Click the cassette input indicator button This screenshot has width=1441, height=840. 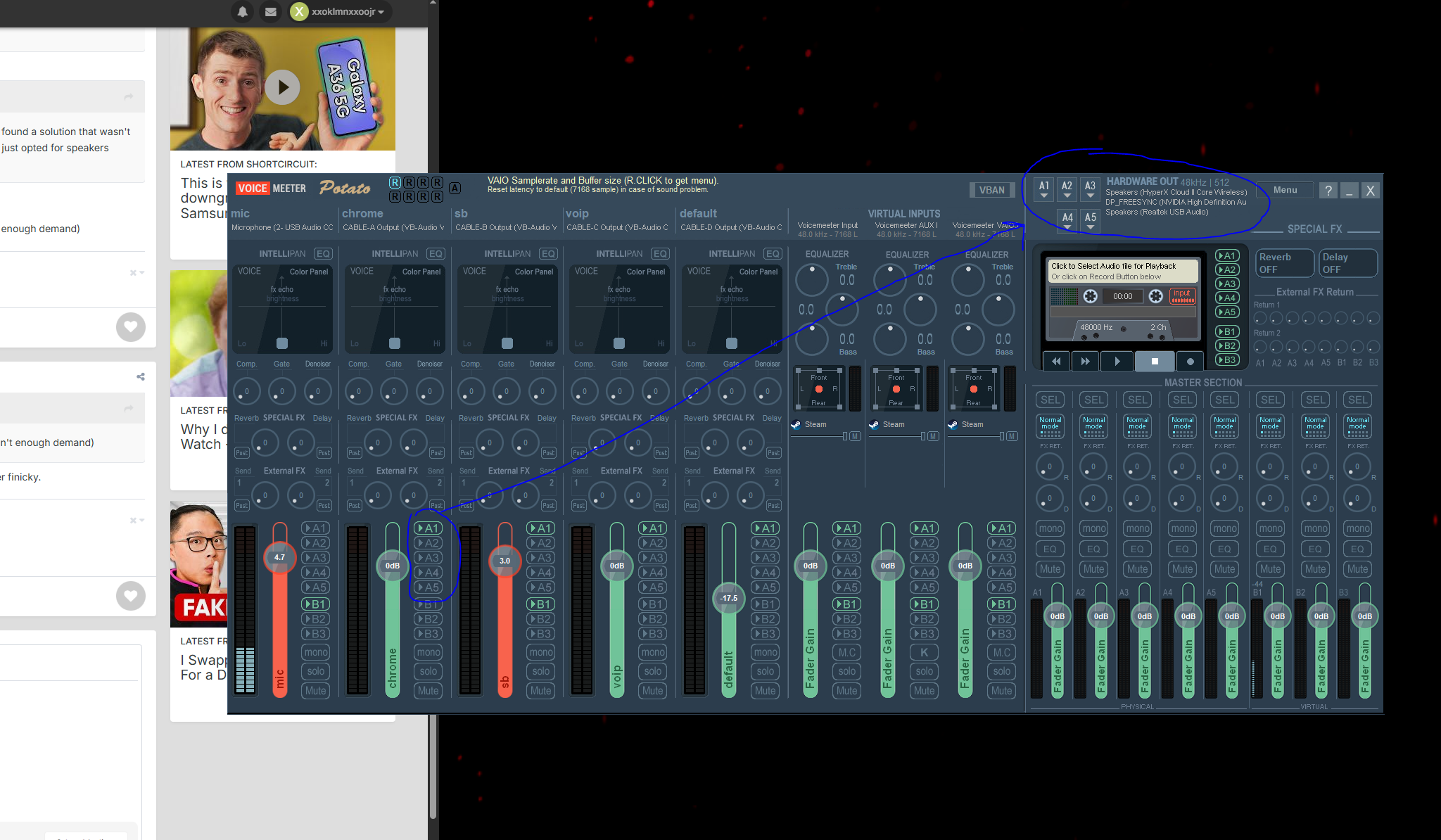(1183, 296)
